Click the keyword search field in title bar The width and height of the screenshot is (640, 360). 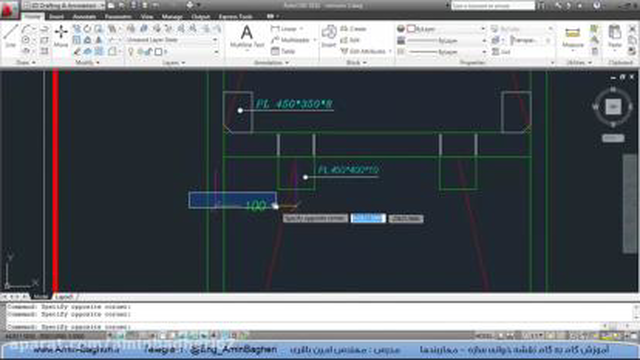click(x=493, y=5)
